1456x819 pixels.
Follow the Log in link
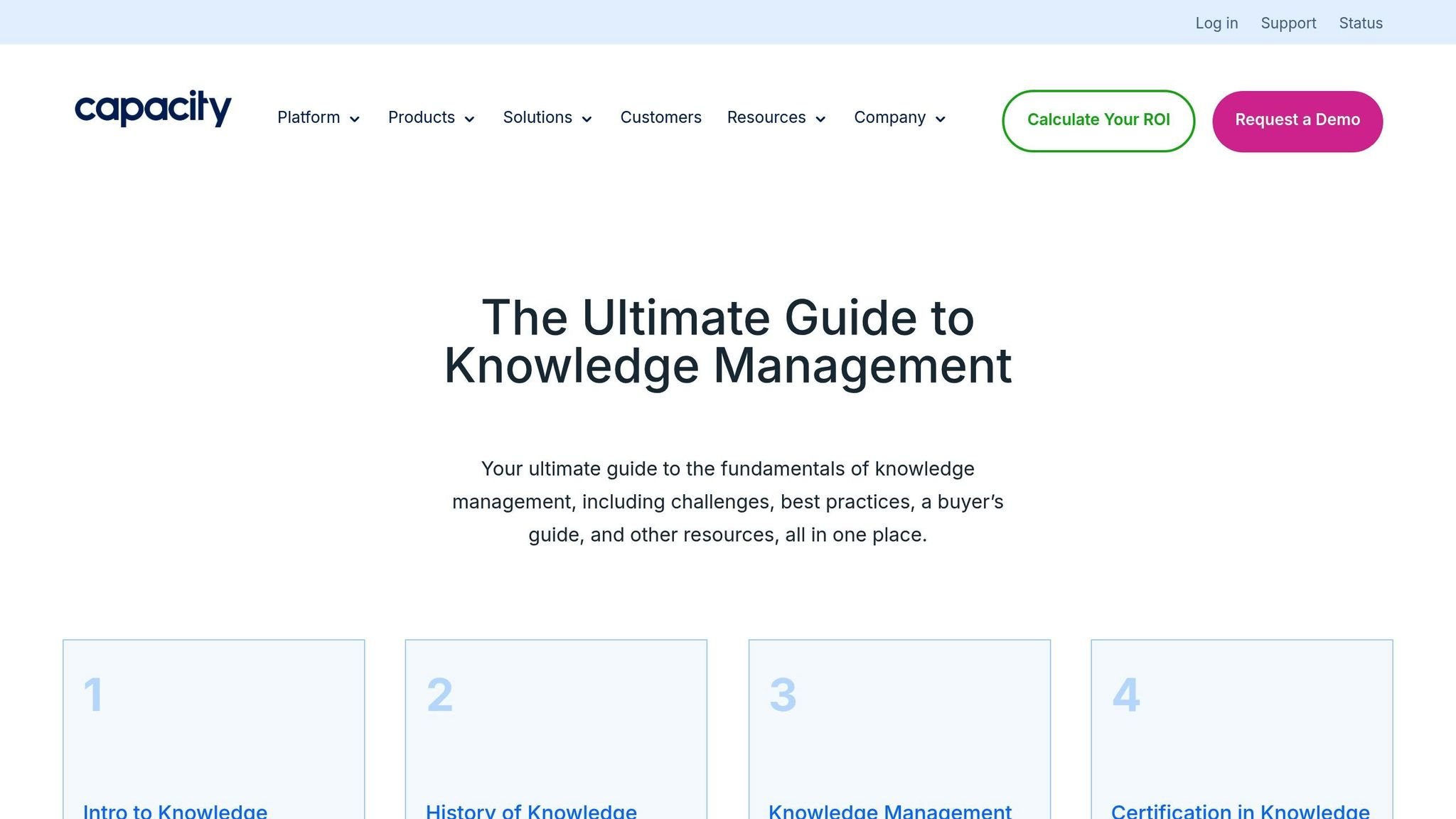pyautogui.click(x=1216, y=23)
